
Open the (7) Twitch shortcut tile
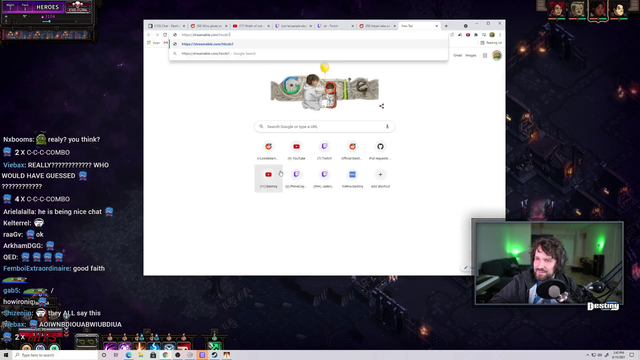(324, 151)
